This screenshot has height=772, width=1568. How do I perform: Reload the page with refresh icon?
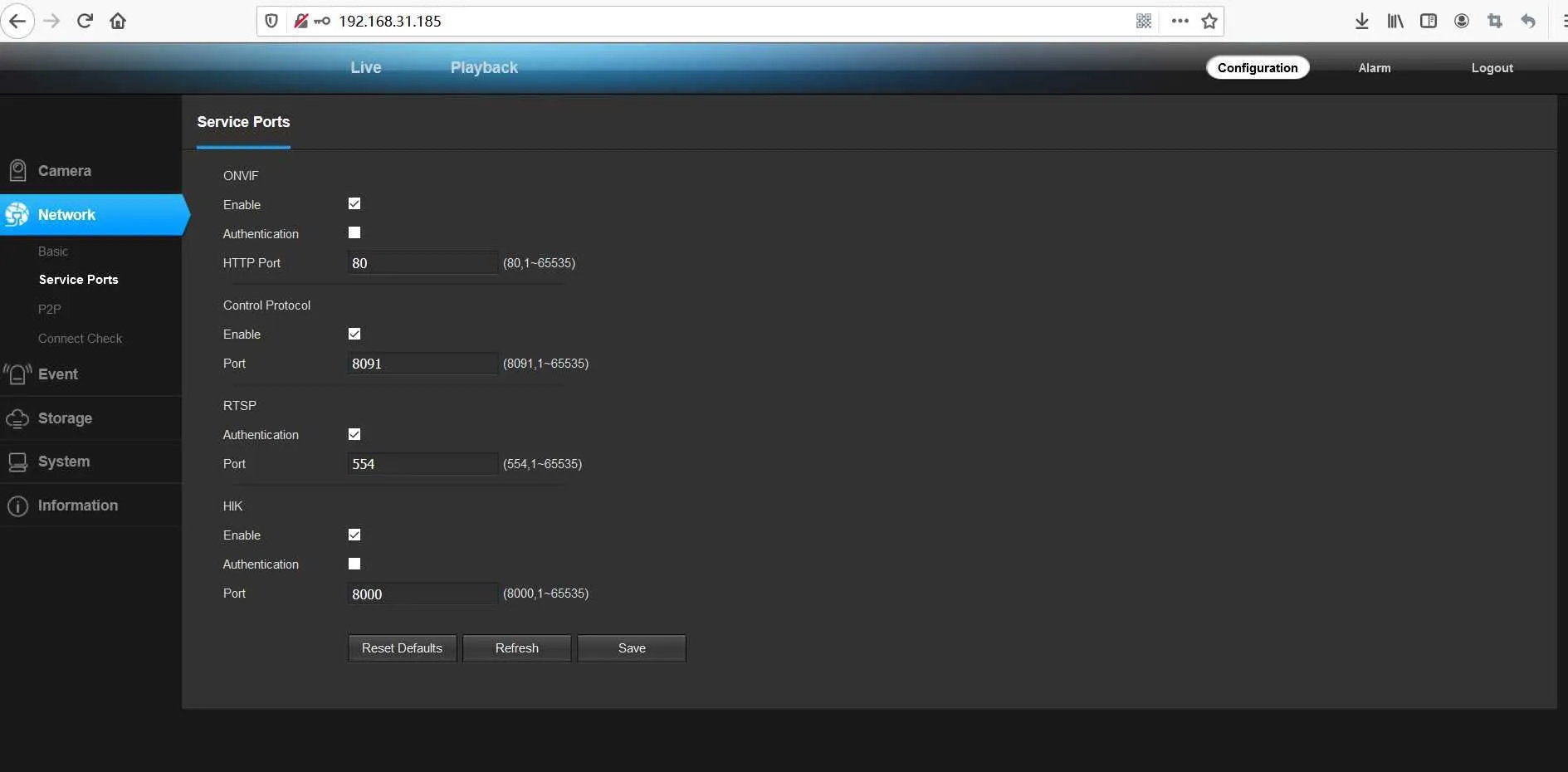(85, 21)
